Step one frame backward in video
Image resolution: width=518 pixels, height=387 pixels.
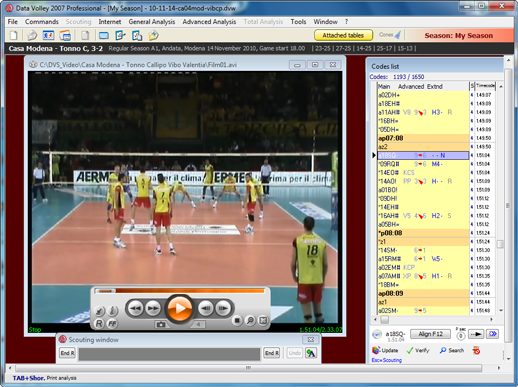click(205, 308)
